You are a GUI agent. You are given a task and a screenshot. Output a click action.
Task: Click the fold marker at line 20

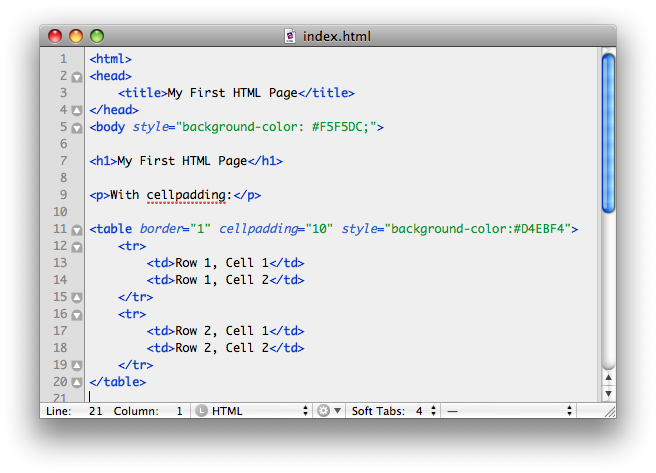click(77, 382)
